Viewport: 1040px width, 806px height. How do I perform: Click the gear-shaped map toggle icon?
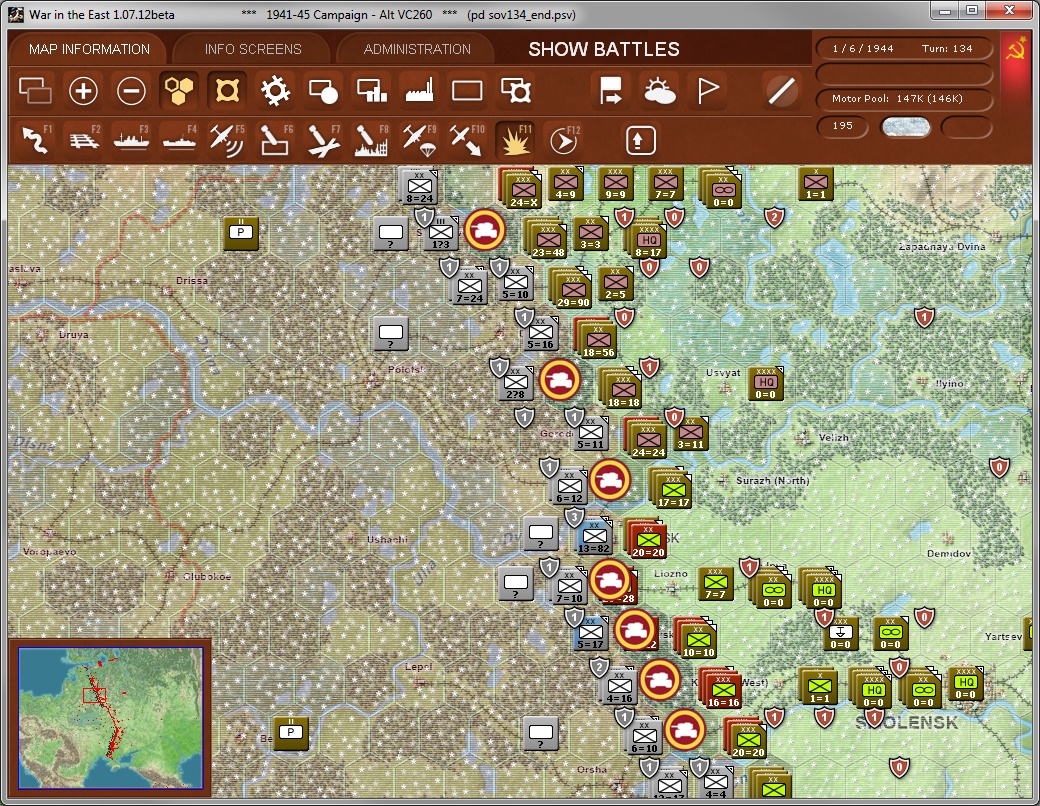[275, 90]
